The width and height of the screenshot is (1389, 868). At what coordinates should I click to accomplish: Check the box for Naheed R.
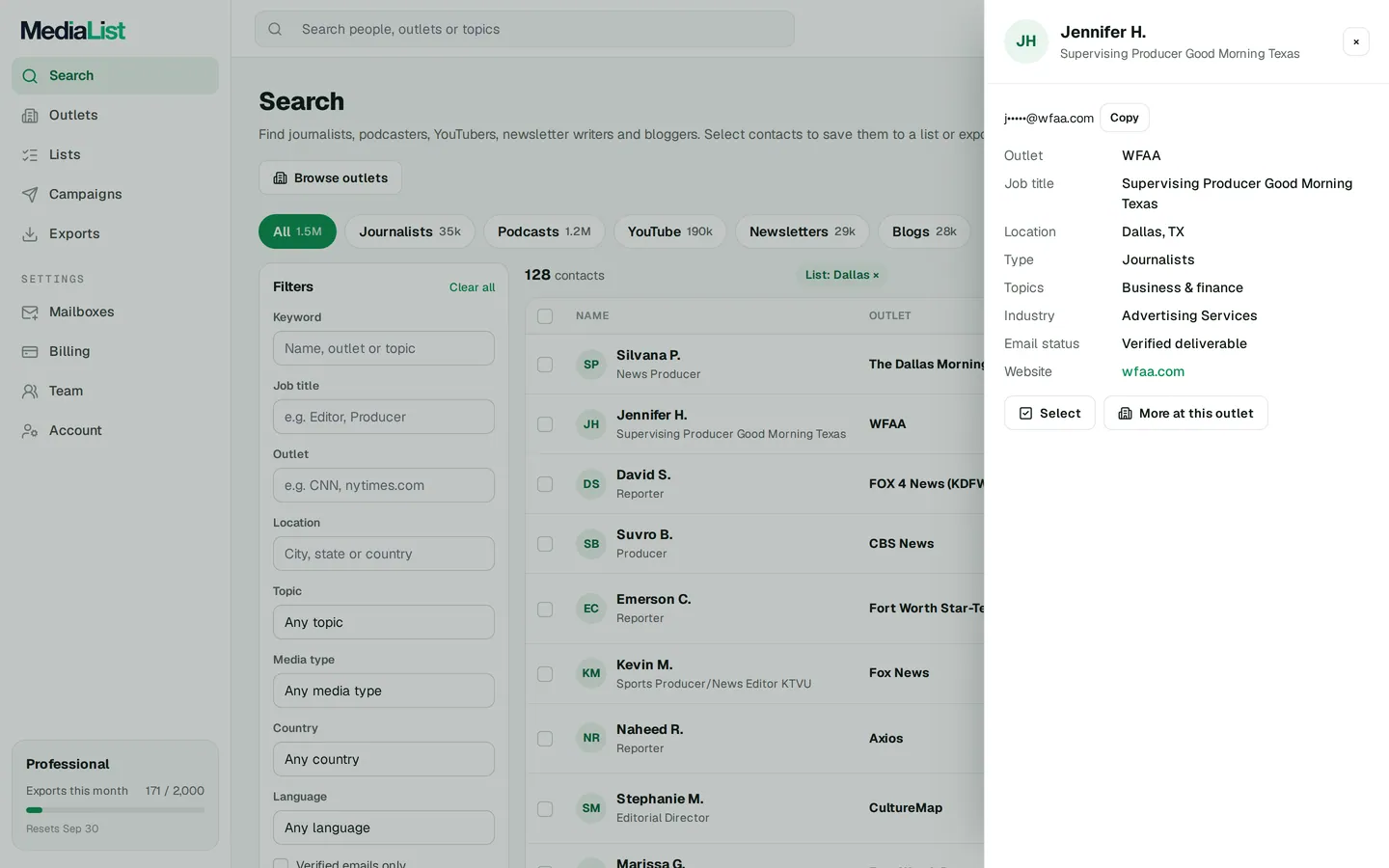[545, 739]
